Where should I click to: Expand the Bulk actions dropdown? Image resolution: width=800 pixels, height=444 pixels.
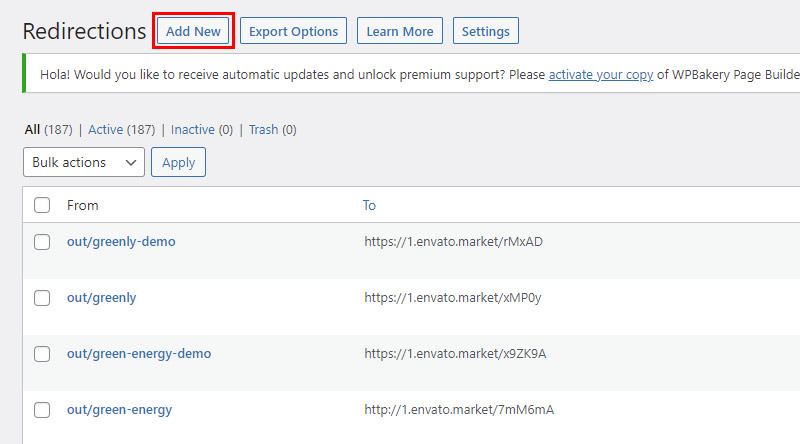(84, 162)
